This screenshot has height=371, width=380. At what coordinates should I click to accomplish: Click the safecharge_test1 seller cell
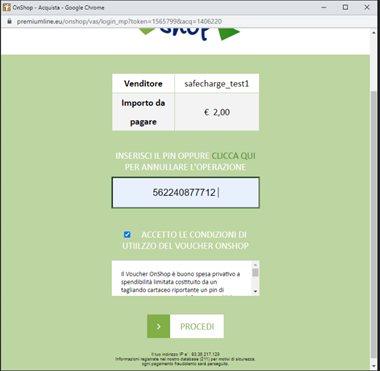[217, 83]
